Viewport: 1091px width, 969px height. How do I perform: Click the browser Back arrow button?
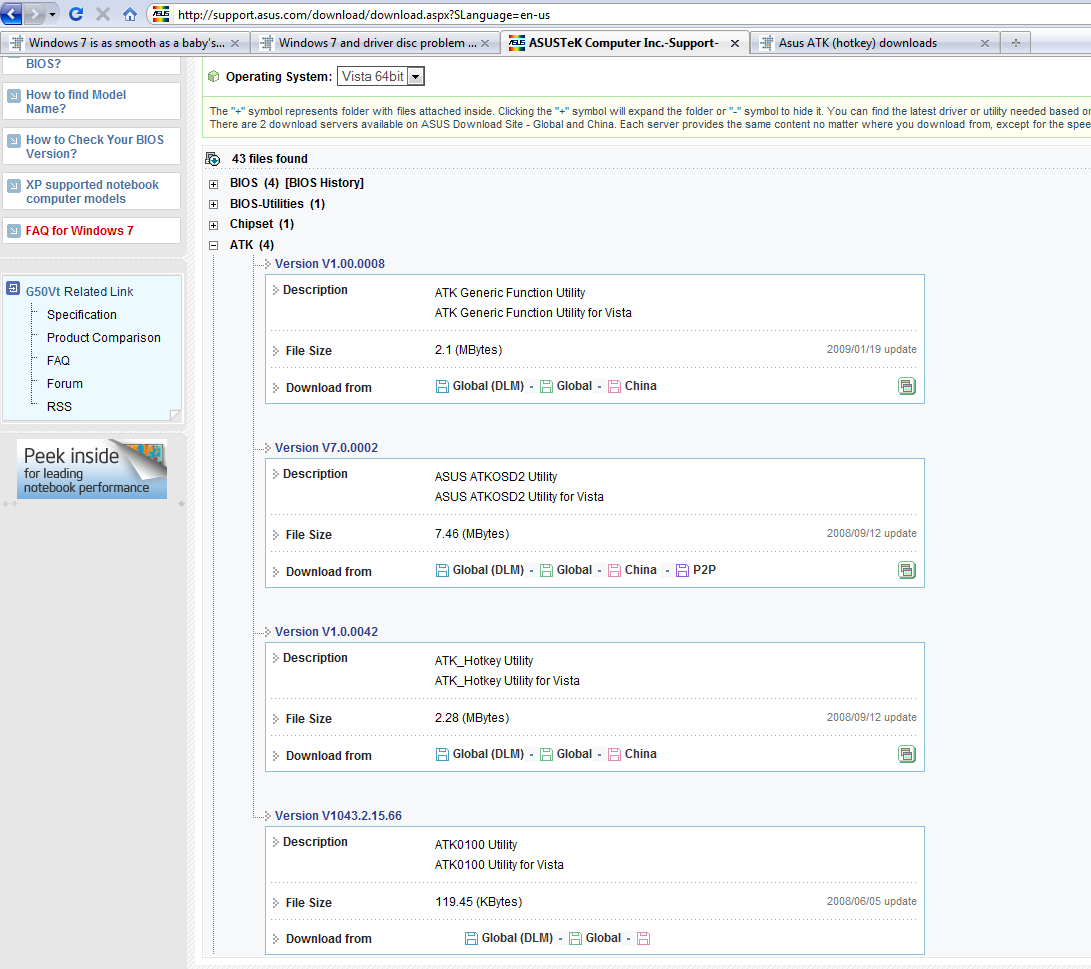point(12,13)
